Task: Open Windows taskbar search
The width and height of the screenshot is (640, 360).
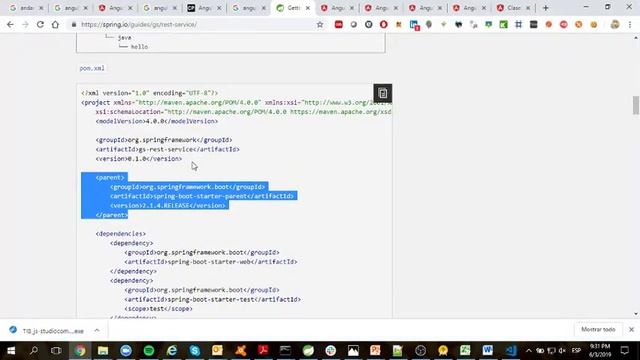Action: (34, 351)
